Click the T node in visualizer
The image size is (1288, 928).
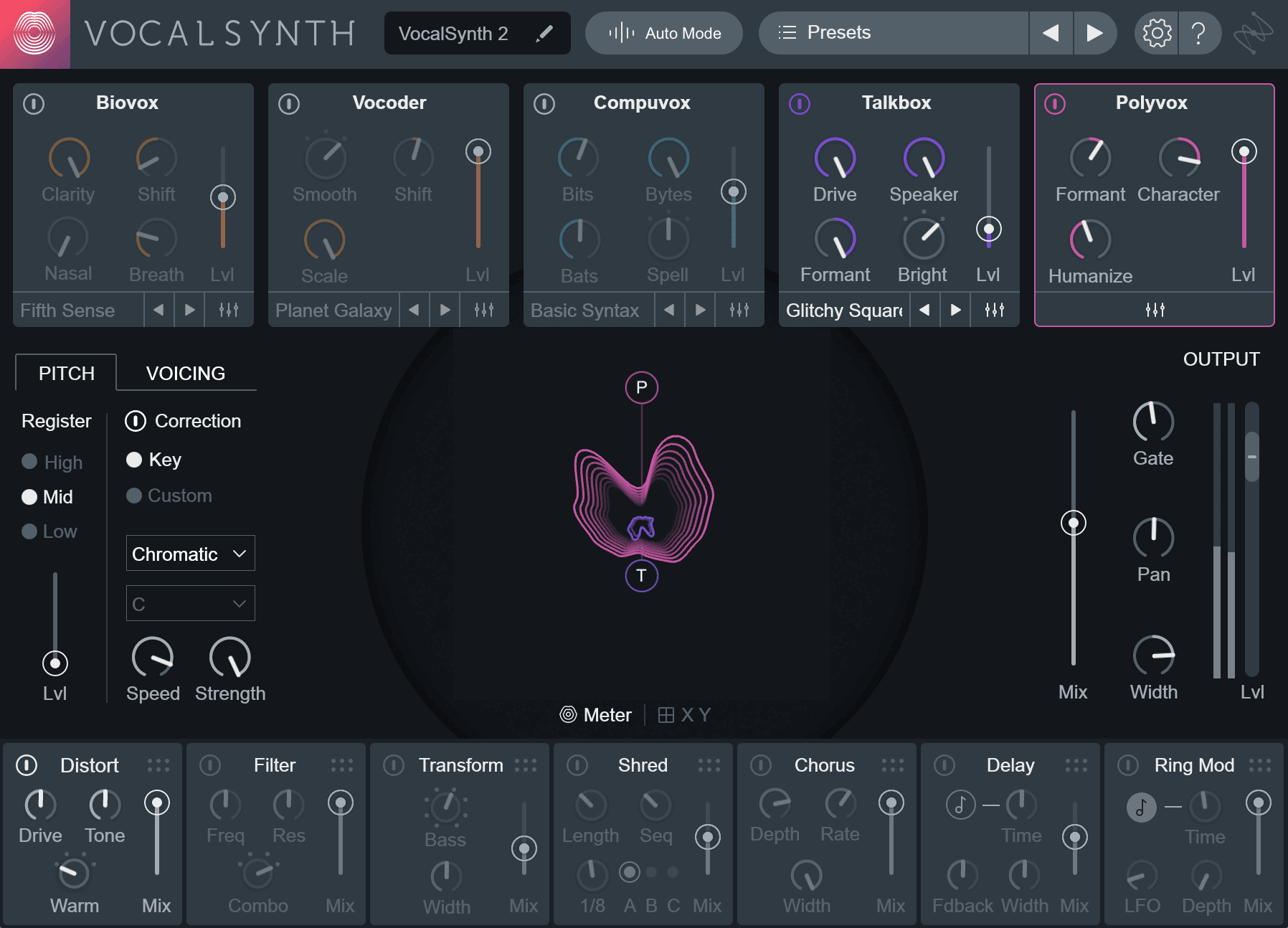(x=642, y=576)
